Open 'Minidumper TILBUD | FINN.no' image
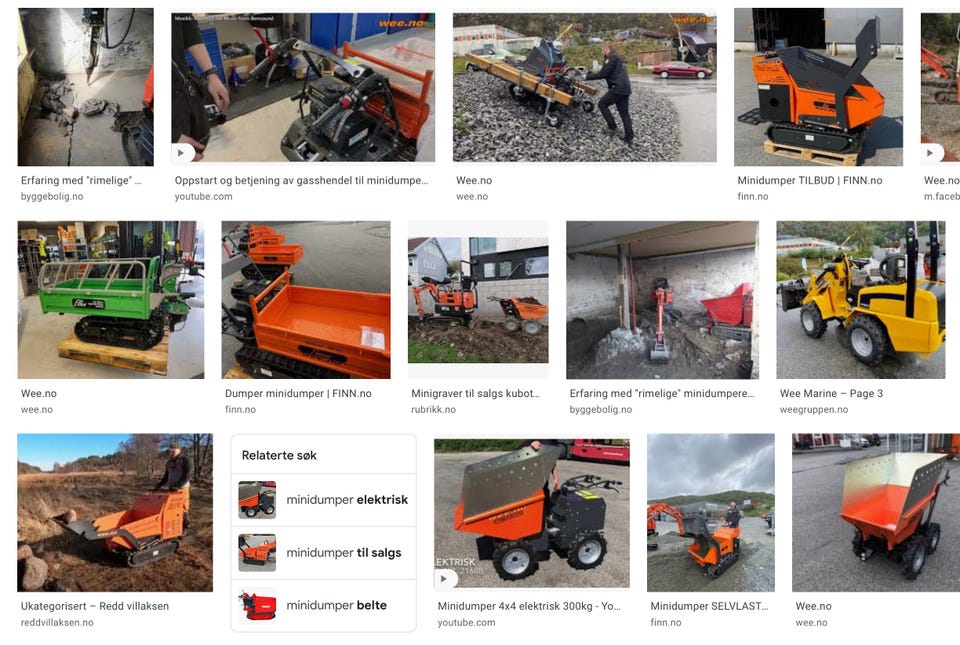960x645 pixels. coord(818,87)
